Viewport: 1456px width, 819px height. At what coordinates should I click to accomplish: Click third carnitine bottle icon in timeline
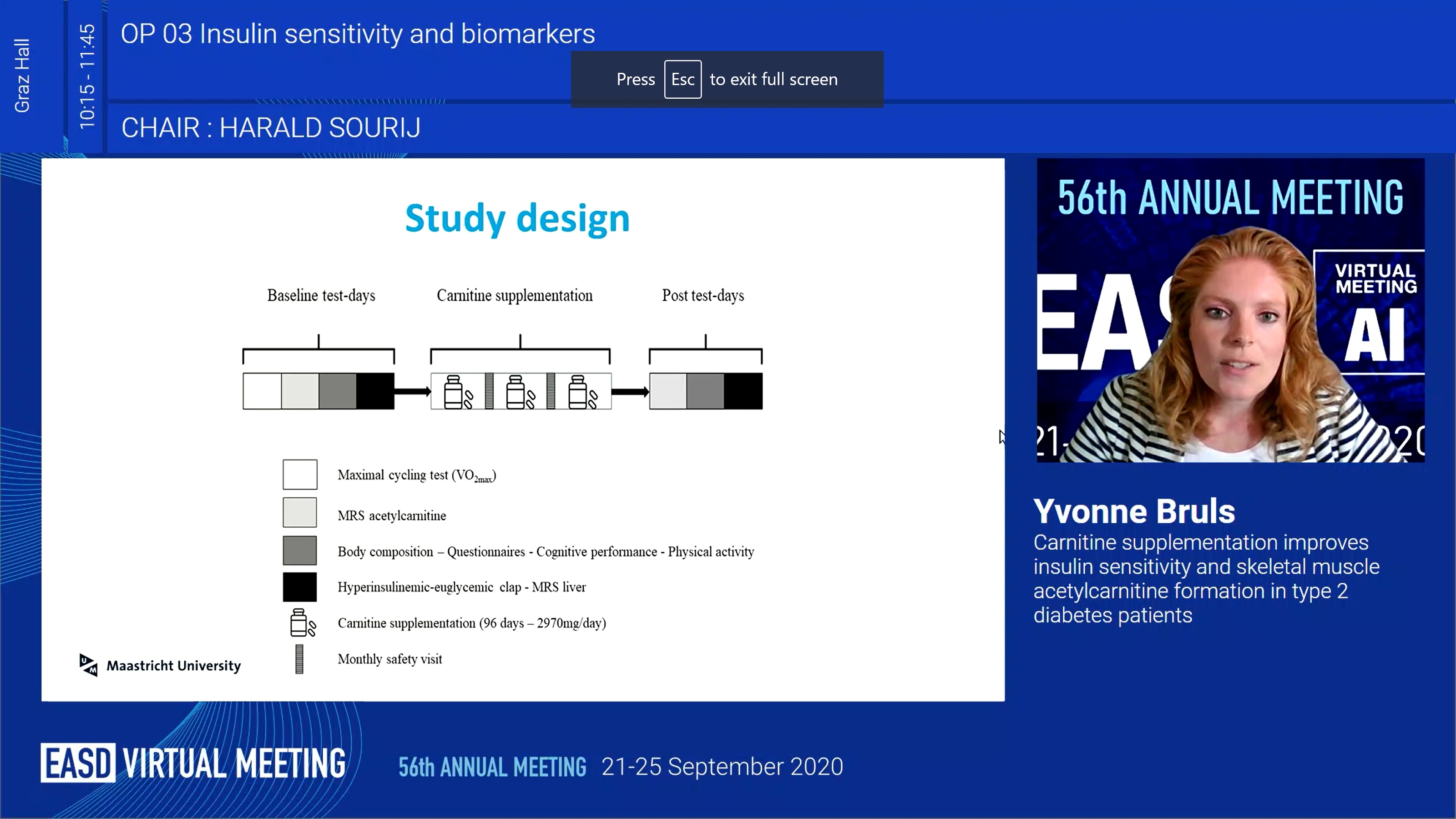click(x=581, y=392)
